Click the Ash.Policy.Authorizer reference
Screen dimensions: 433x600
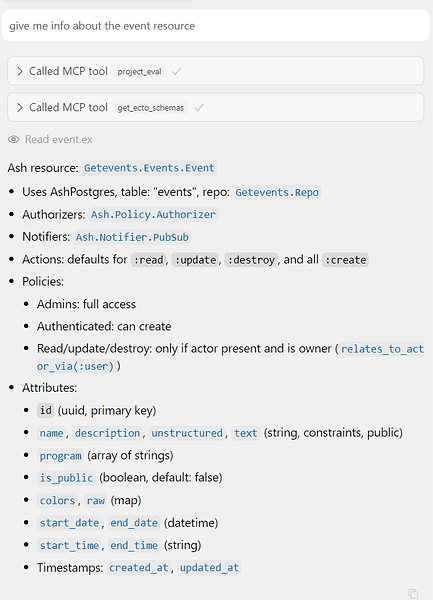pyautogui.click(x=153, y=215)
